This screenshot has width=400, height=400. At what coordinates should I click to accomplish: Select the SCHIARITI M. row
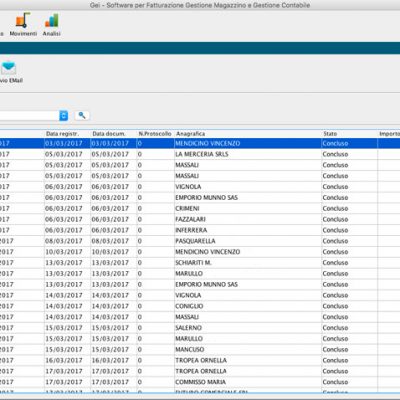click(x=200, y=263)
